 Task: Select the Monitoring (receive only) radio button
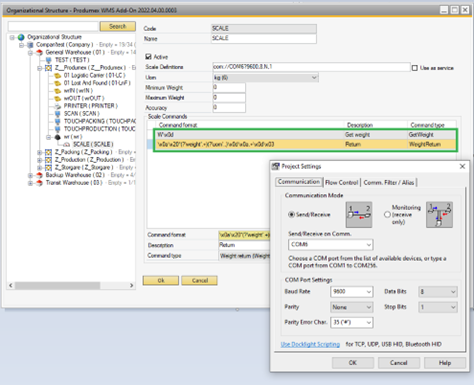point(387,215)
